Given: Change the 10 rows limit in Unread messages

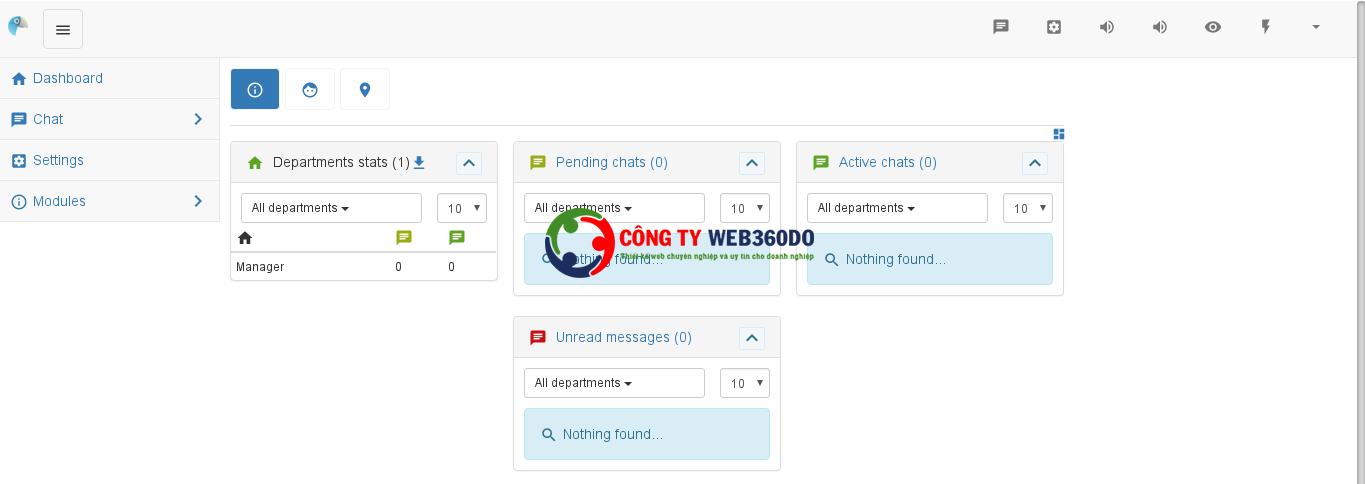Looking at the screenshot, I should (x=745, y=383).
